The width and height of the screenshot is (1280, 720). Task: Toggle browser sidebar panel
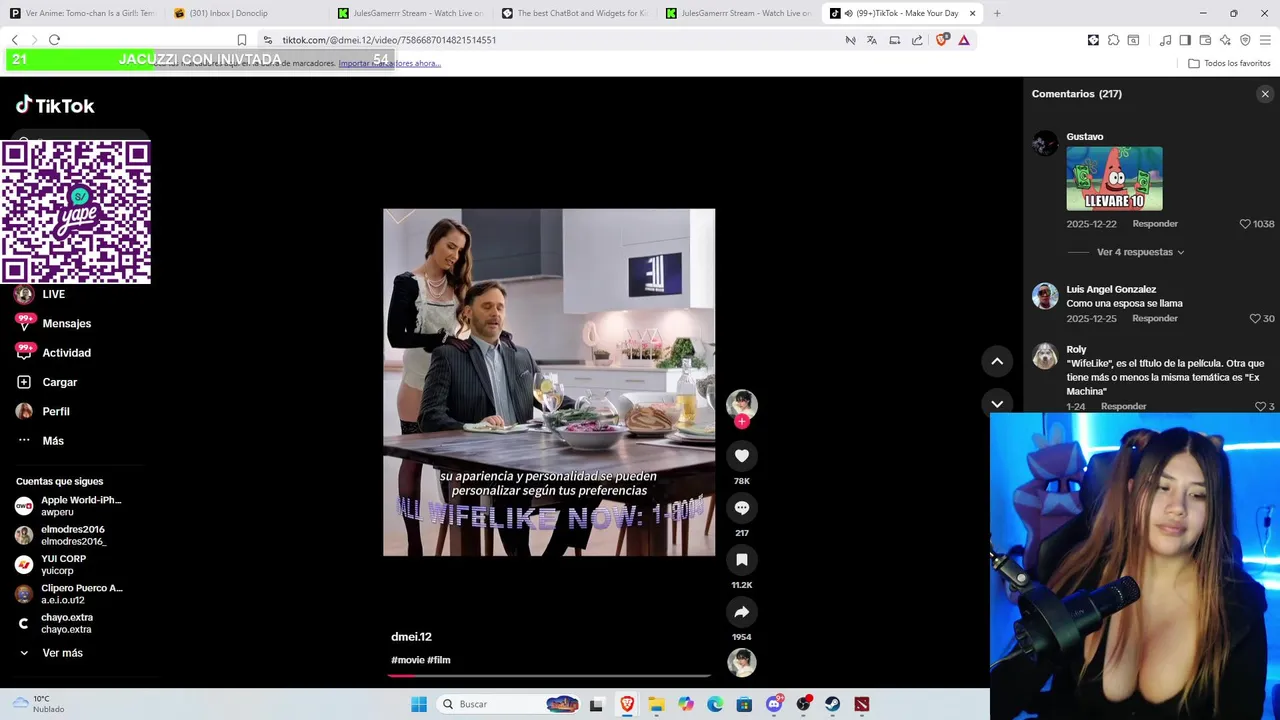tap(1185, 40)
